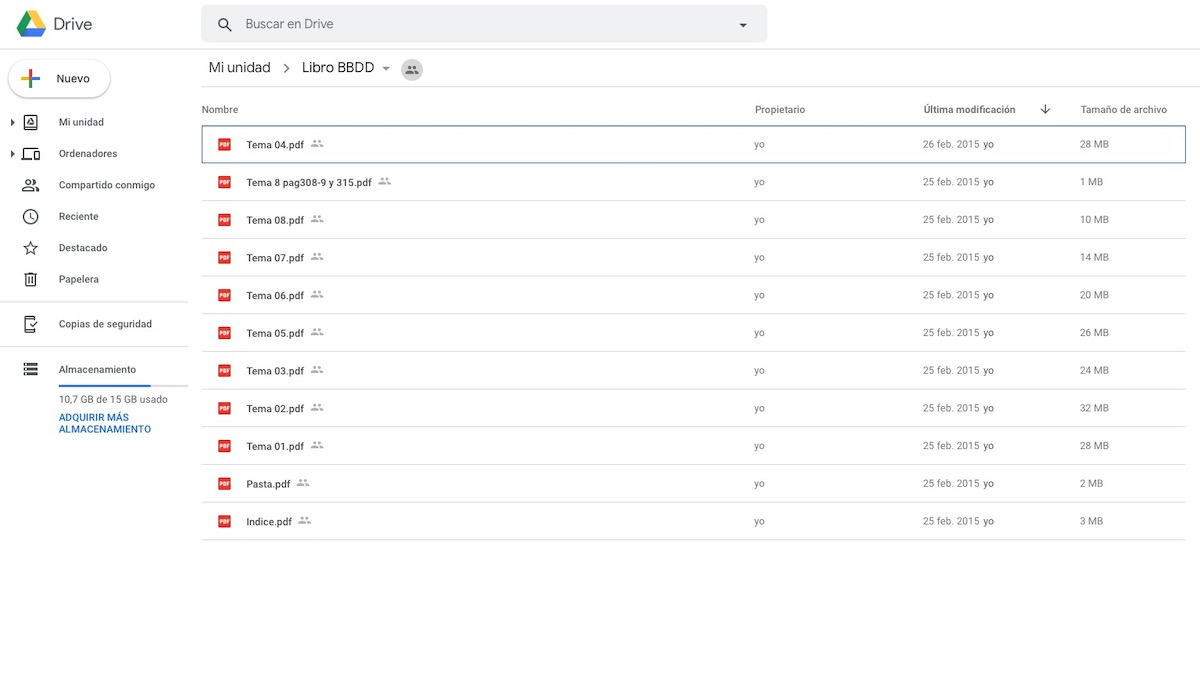Open the Reciente clock icon
The width and height of the screenshot is (1200, 691).
click(x=31, y=217)
